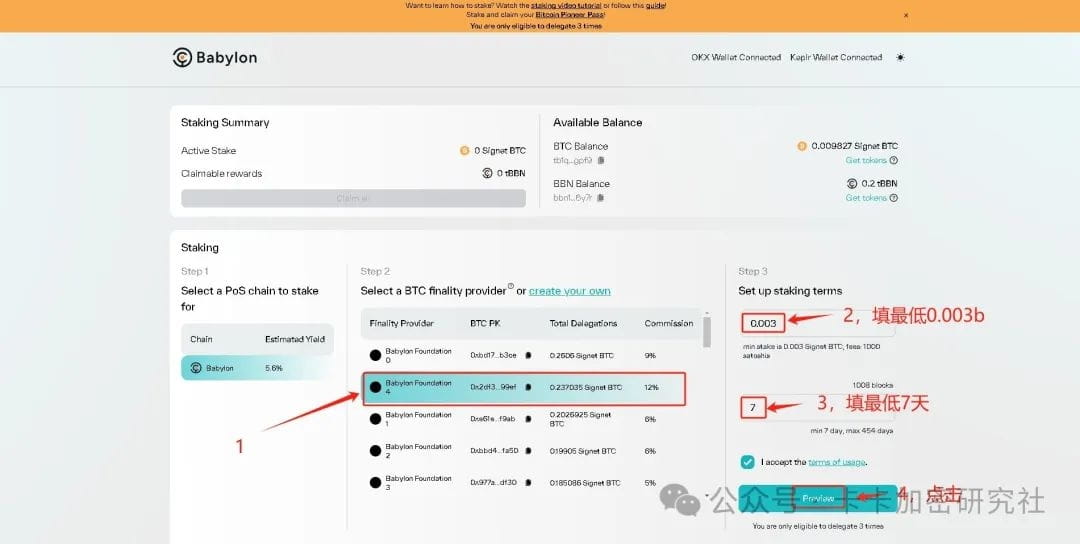Open OKX Wallet Connected menu
1080x544 pixels.
point(735,58)
